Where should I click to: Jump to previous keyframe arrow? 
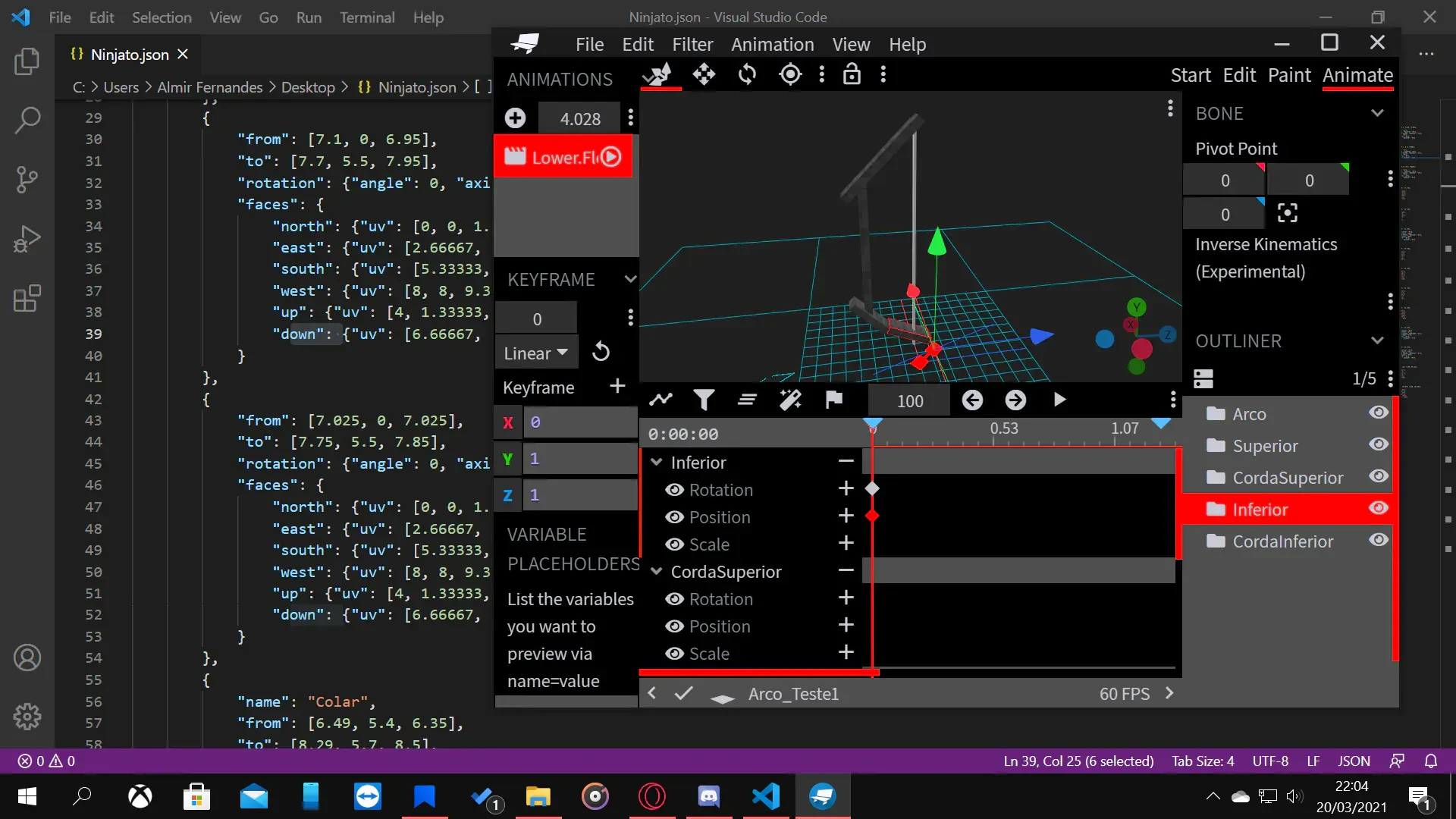[x=972, y=400]
